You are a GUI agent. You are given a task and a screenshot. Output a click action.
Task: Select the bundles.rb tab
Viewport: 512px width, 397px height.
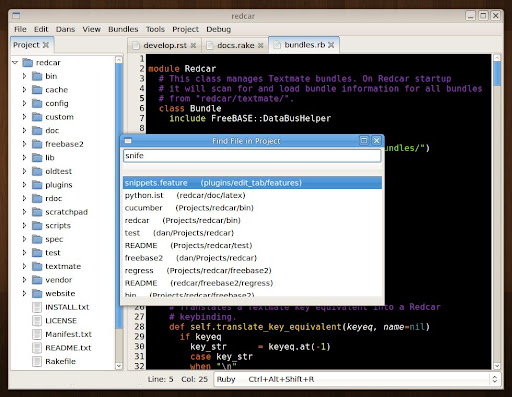point(304,45)
